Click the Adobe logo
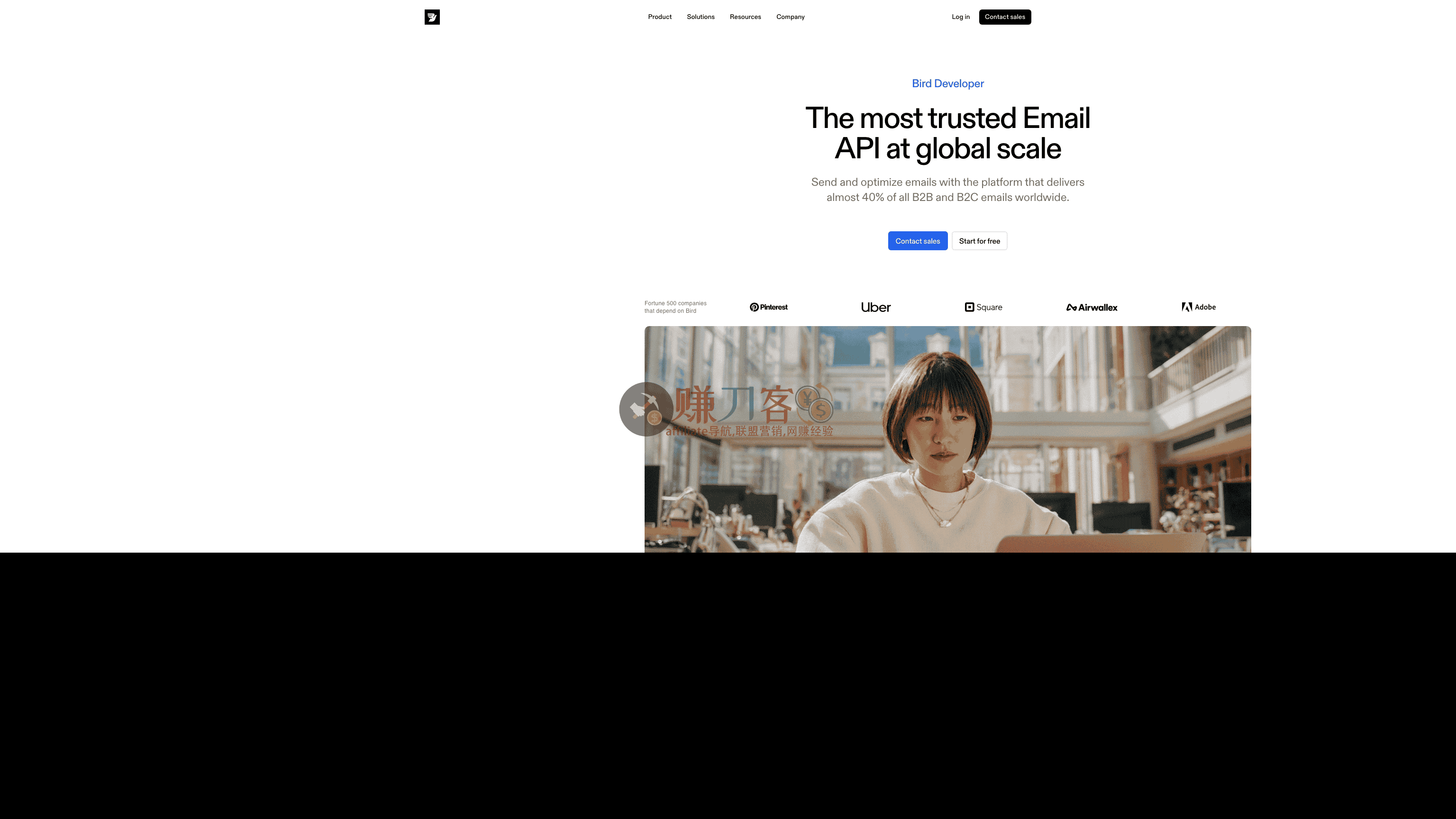The image size is (1456, 819). coord(1198,307)
